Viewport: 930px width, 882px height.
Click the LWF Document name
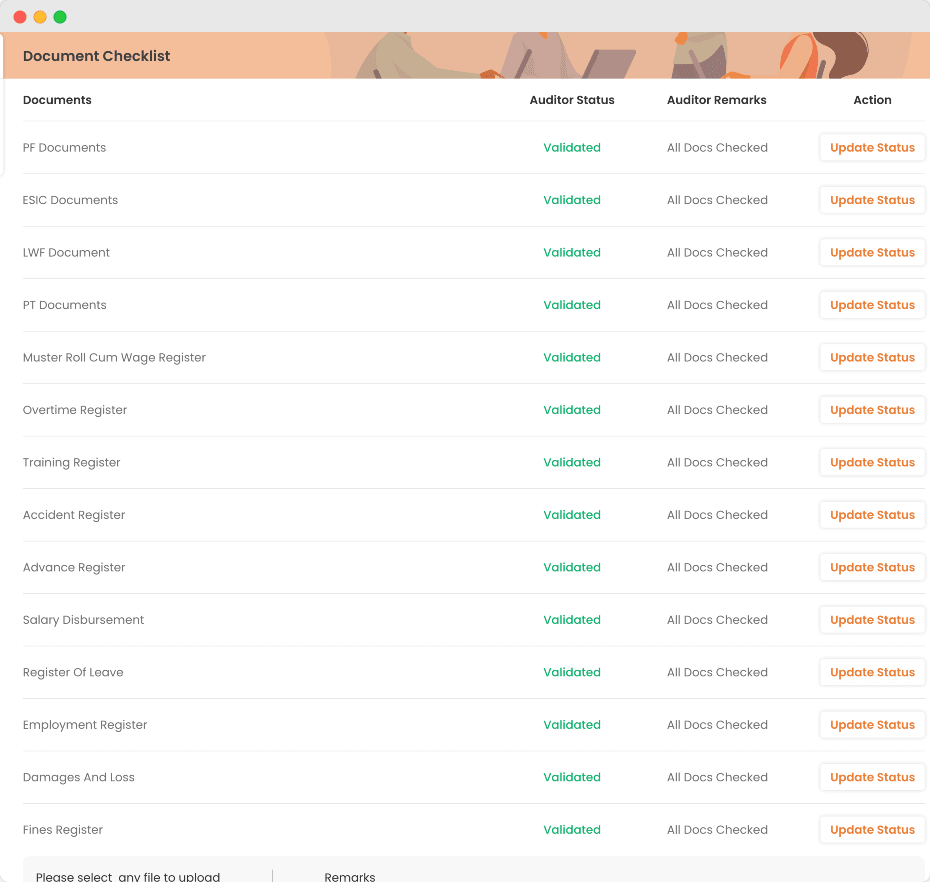[66, 253]
